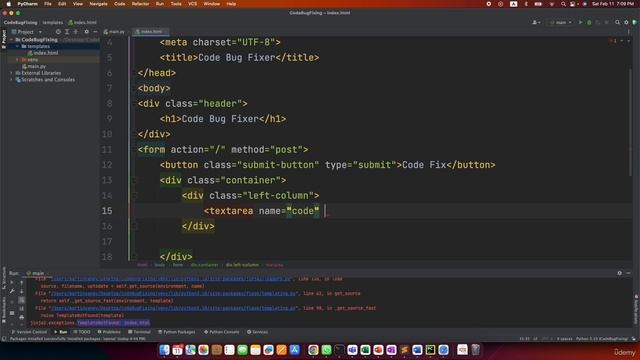Fold the left-column div at line 14

(x=134, y=196)
